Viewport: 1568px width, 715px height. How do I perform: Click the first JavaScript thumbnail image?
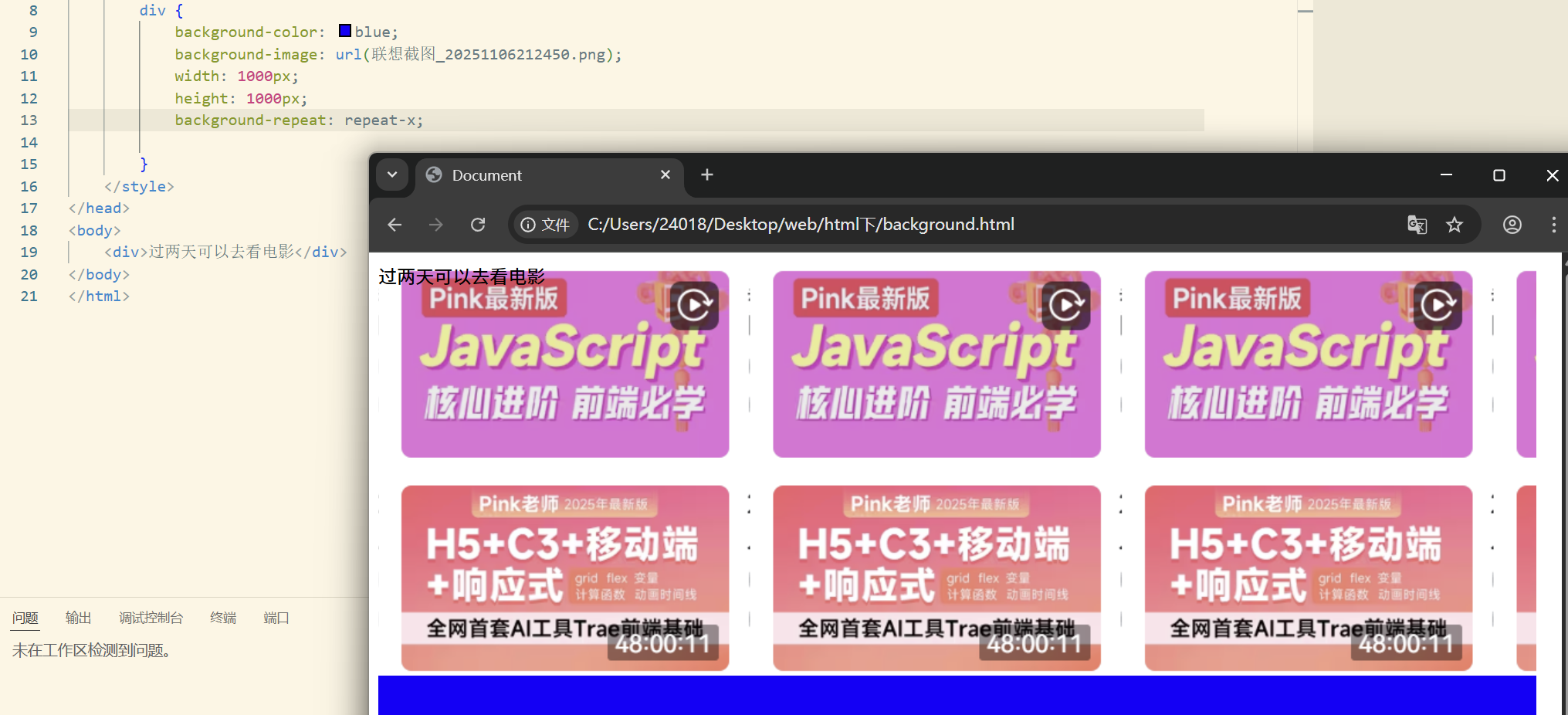[x=565, y=364]
